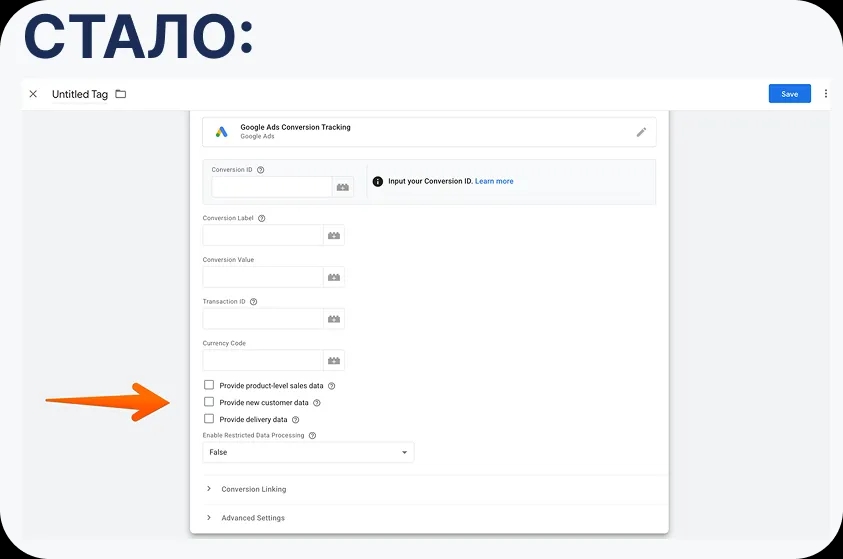Open help for delivery data
The image size is (843, 559).
295,420
